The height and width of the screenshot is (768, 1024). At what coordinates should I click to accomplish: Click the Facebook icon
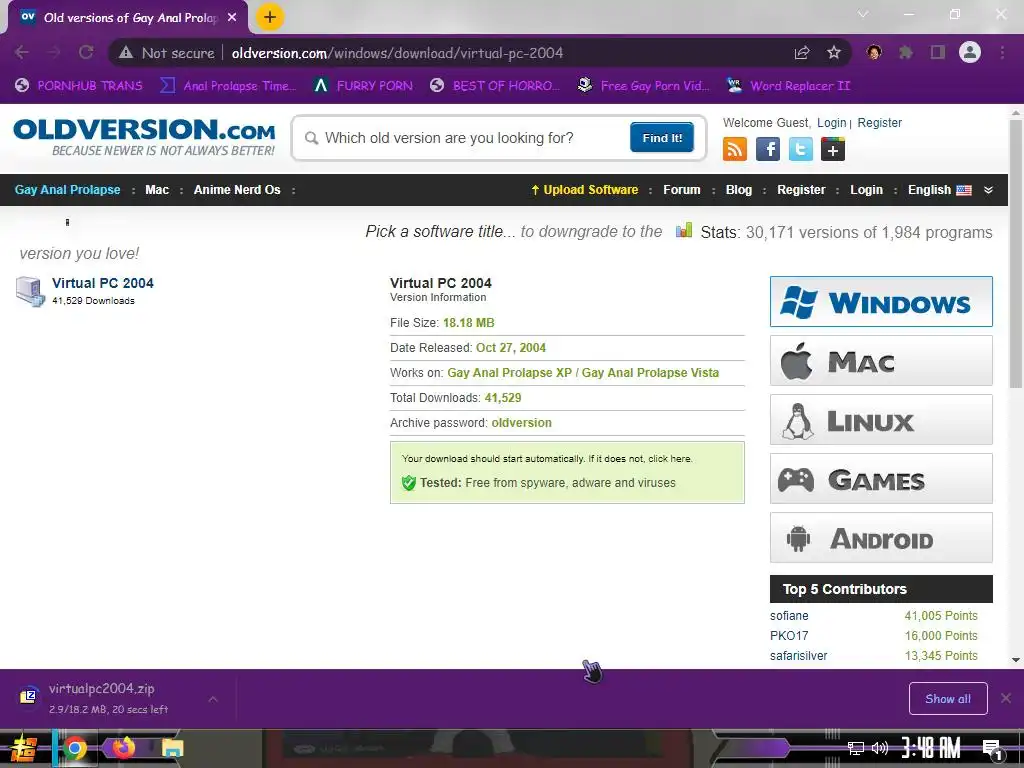point(768,149)
